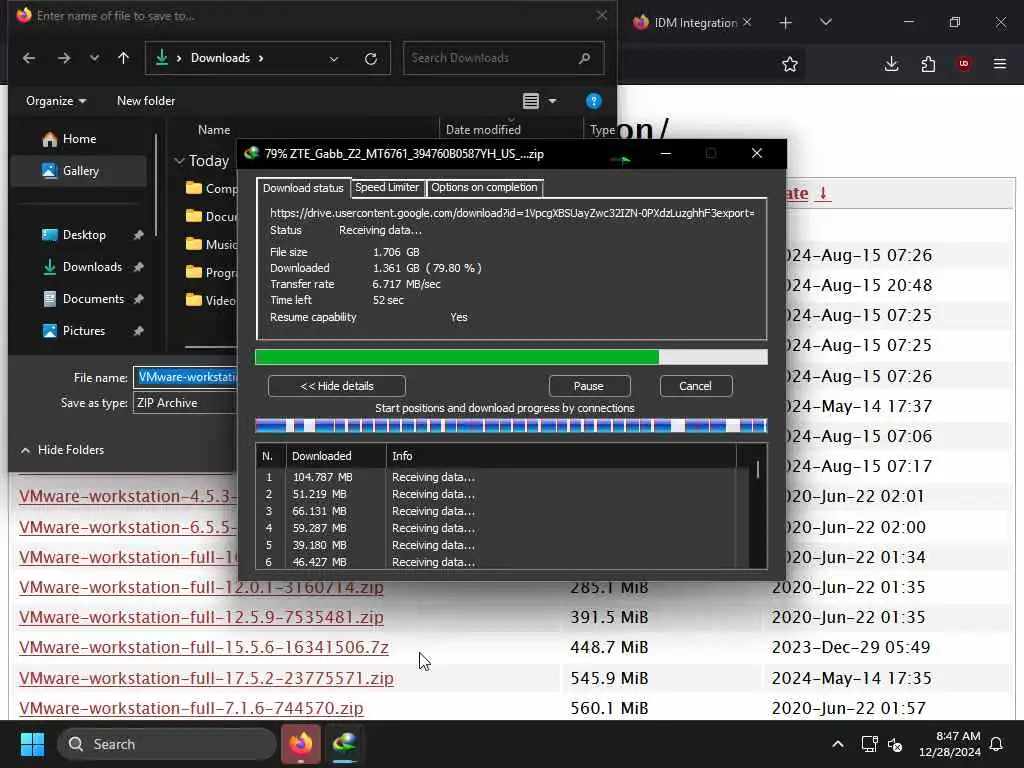Cancel the IDM download
Screen dimensions: 1024x768
[x=696, y=386]
